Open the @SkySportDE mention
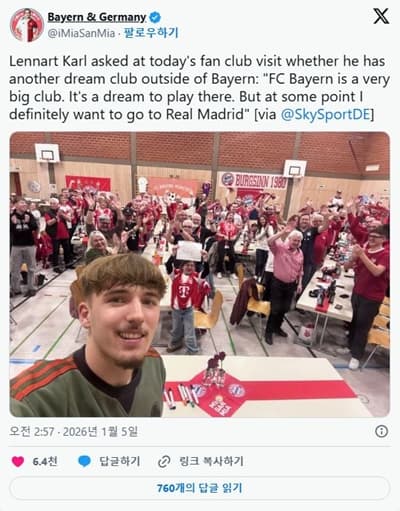This screenshot has width=400, height=511. coord(326,115)
